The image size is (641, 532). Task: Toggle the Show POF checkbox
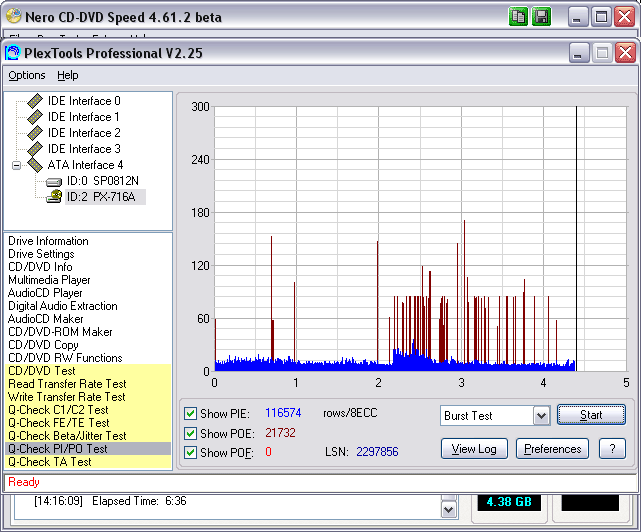(190, 453)
